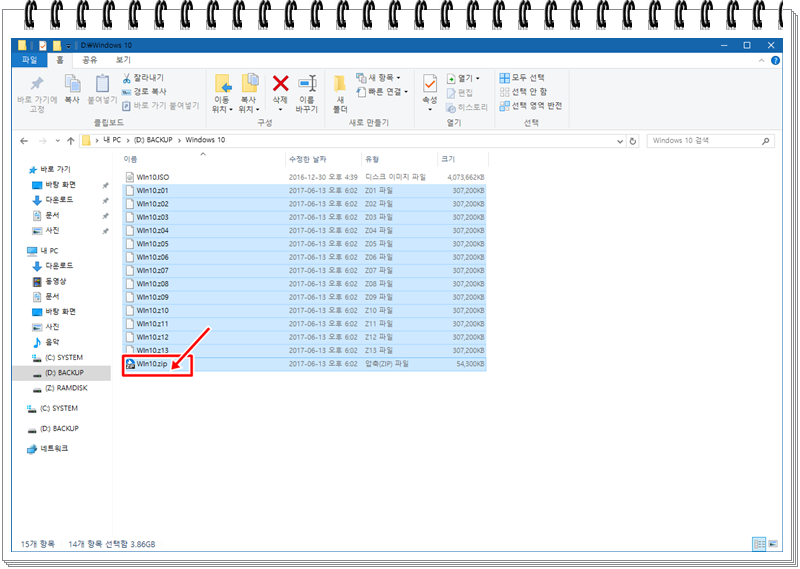The width and height of the screenshot is (800, 569).
Task: Open (Z:) RAMDISK drive in sidebar
Action: (x=60, y=388)
